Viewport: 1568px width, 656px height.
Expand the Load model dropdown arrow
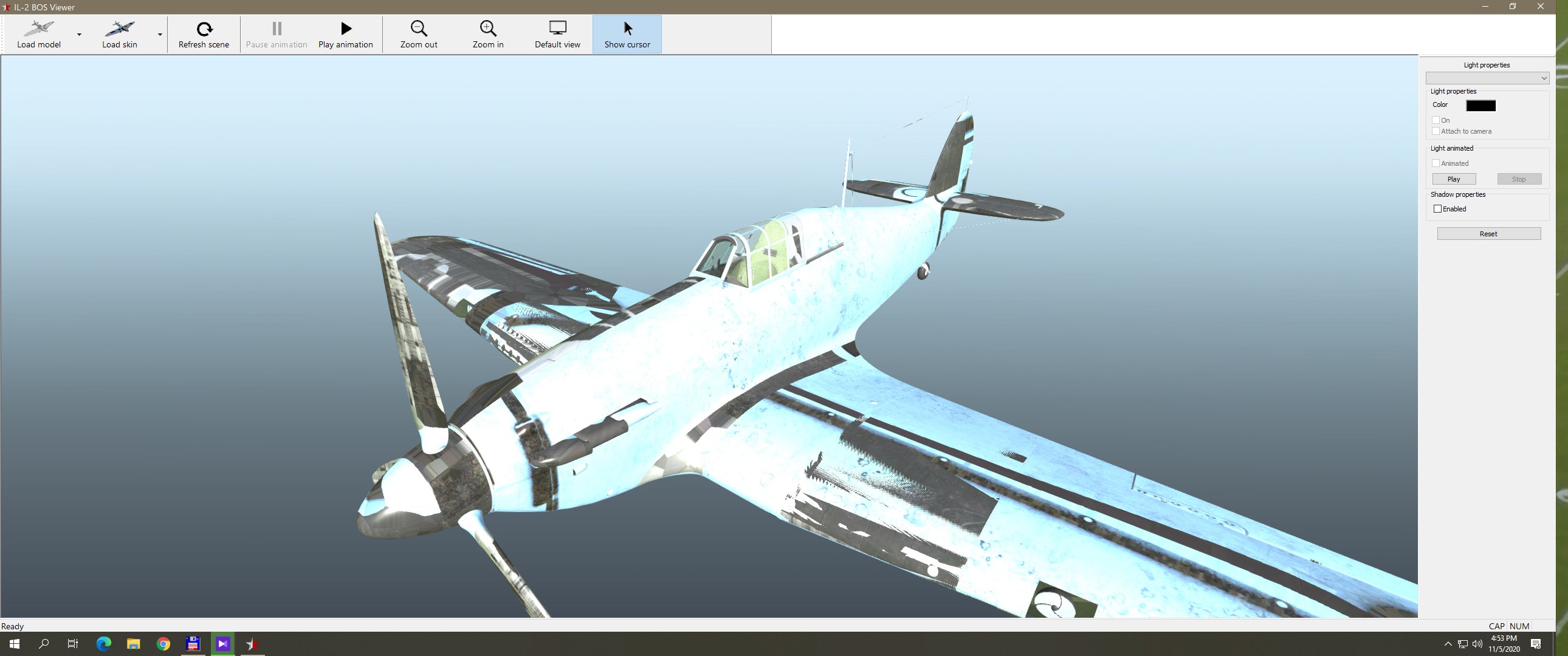(x=79, y=35)
